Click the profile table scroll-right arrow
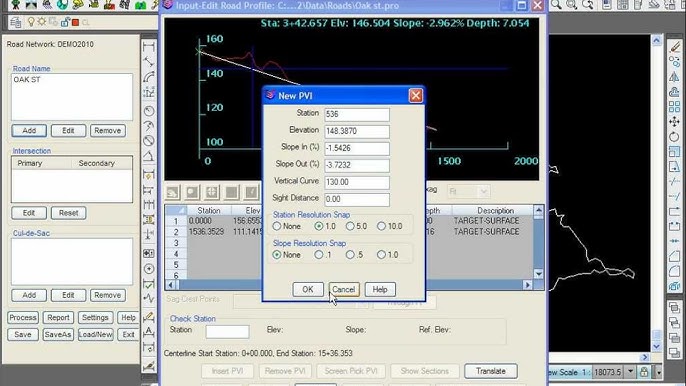This screenshot has width=686, height=386. 528,285
